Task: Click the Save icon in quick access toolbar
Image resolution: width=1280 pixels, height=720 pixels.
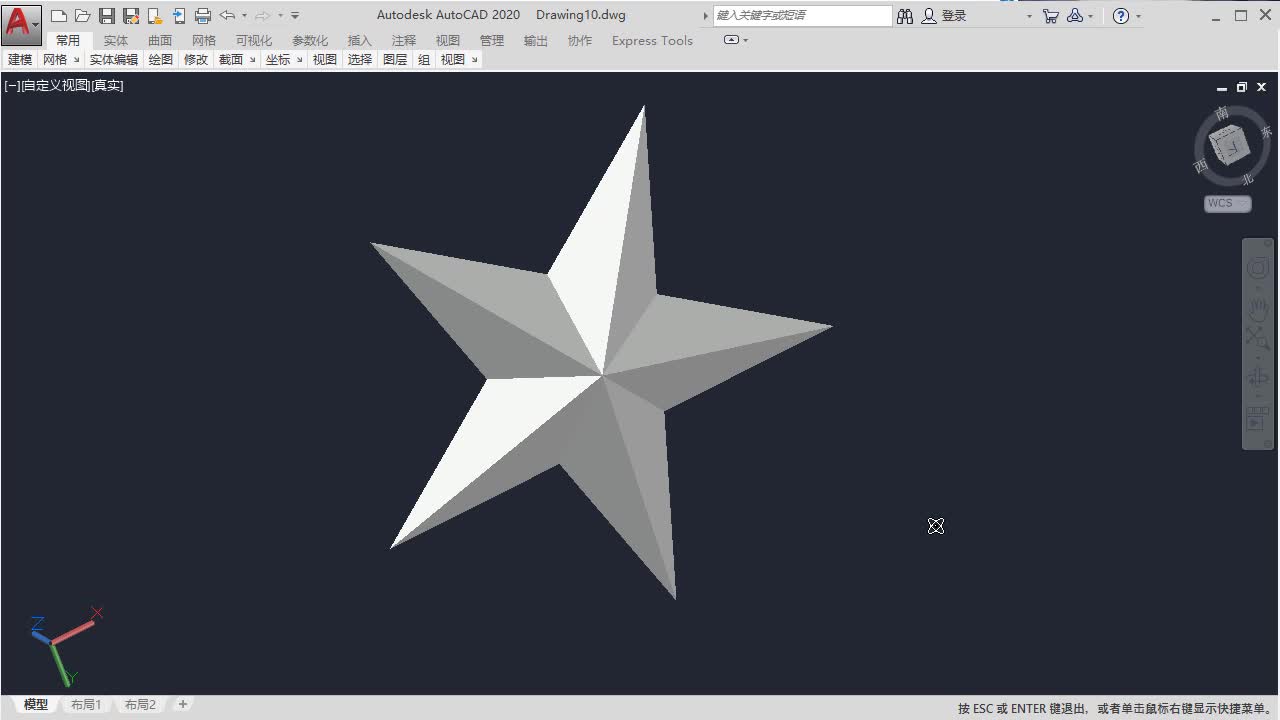Action: [106, 16]
